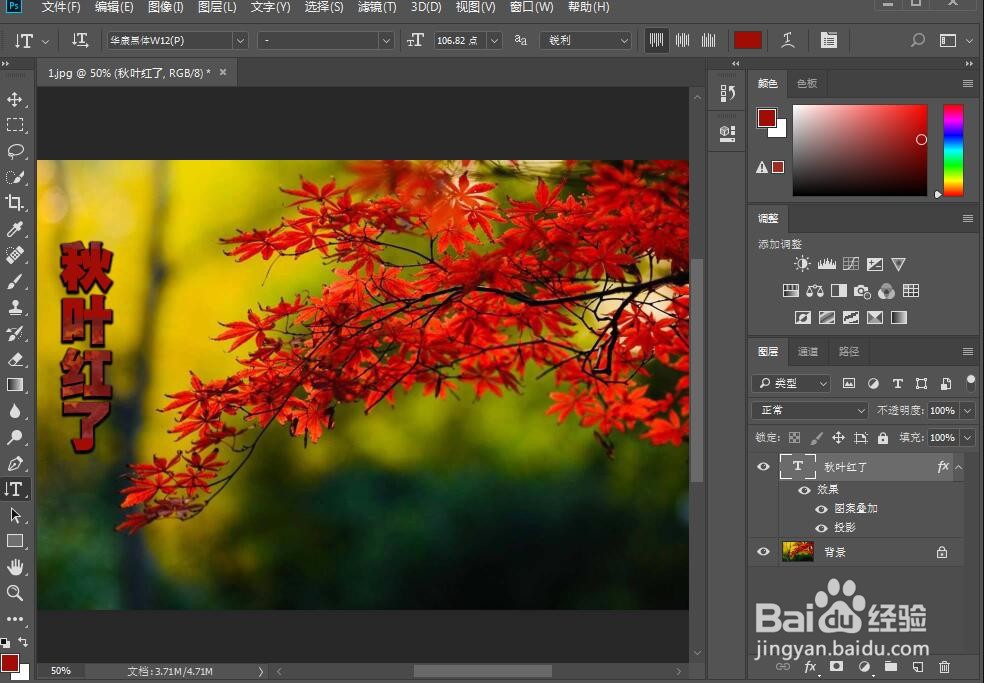
Task: Add Brightness/Contrast adjustment
Action: 802,264
